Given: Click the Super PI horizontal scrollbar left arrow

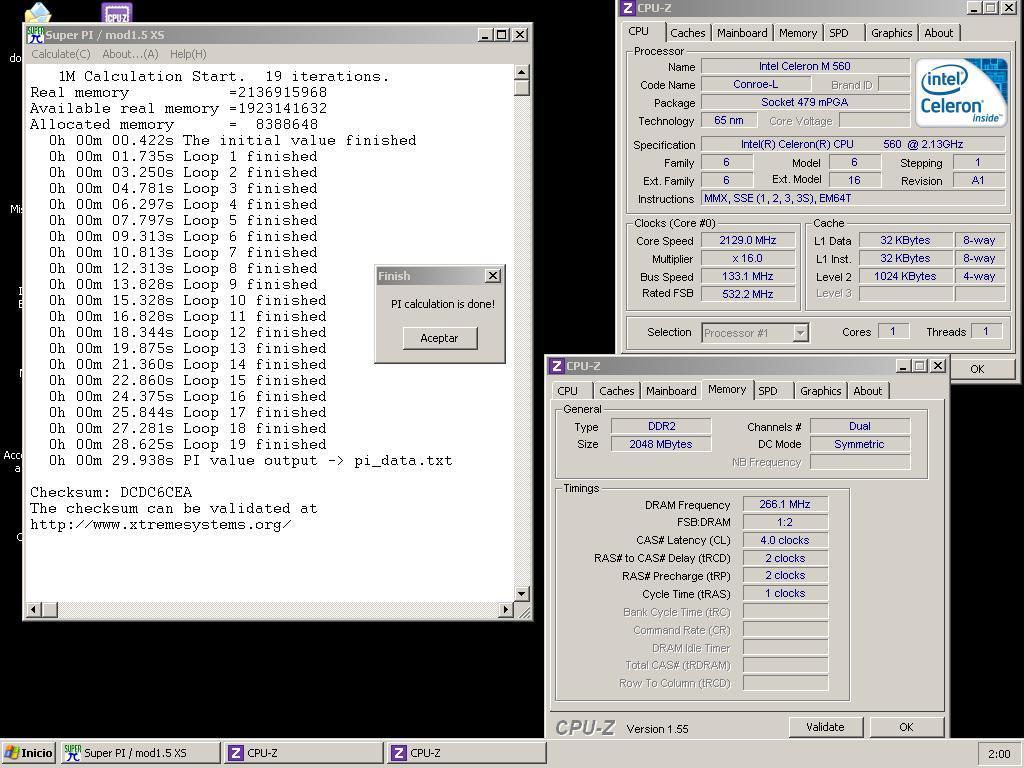Looking at the screenshot, I should [33, 609].
